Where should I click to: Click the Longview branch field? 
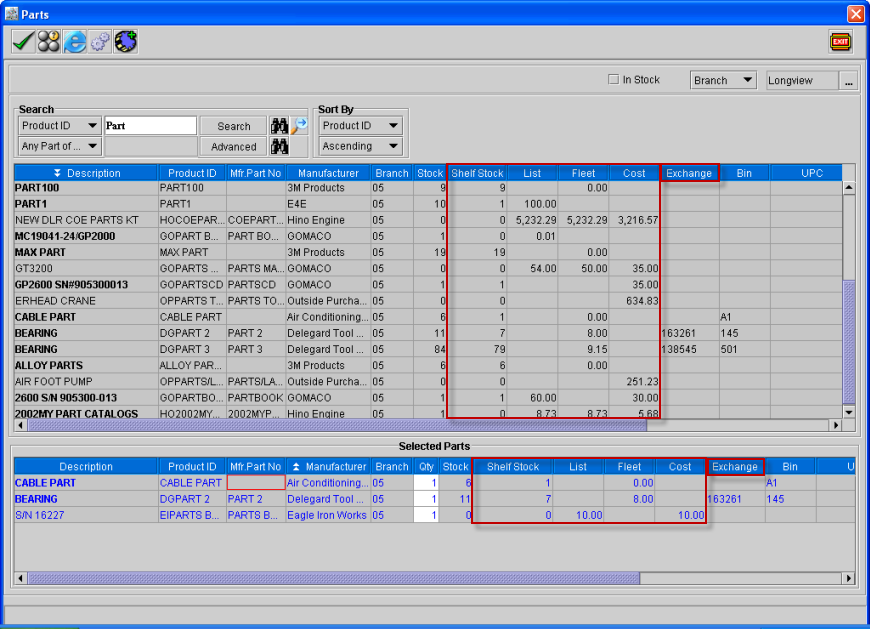pos(802,80)
